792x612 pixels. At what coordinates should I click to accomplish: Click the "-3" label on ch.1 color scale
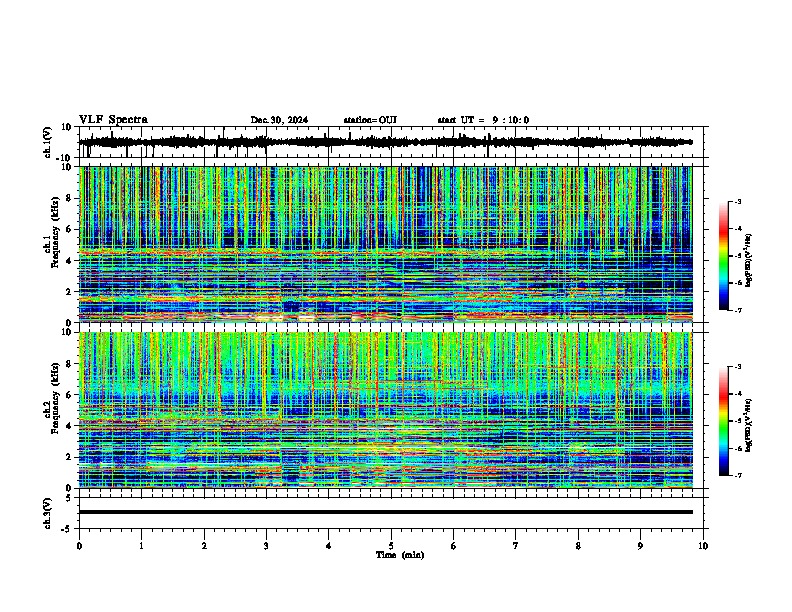(738, 201)
